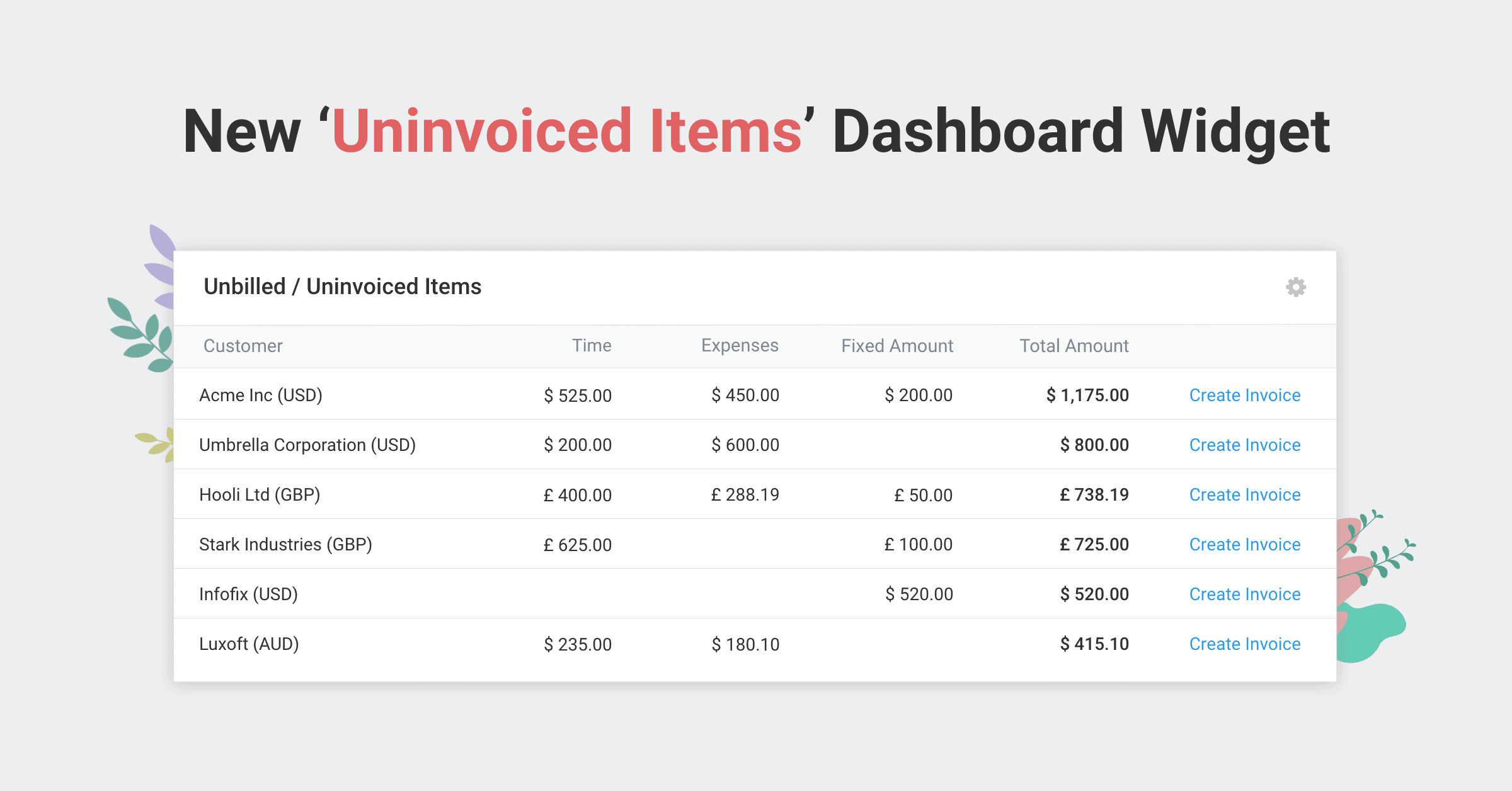Sort the table by Customer column
Screen dimensions: 1512x791
(x=243, y=346)
